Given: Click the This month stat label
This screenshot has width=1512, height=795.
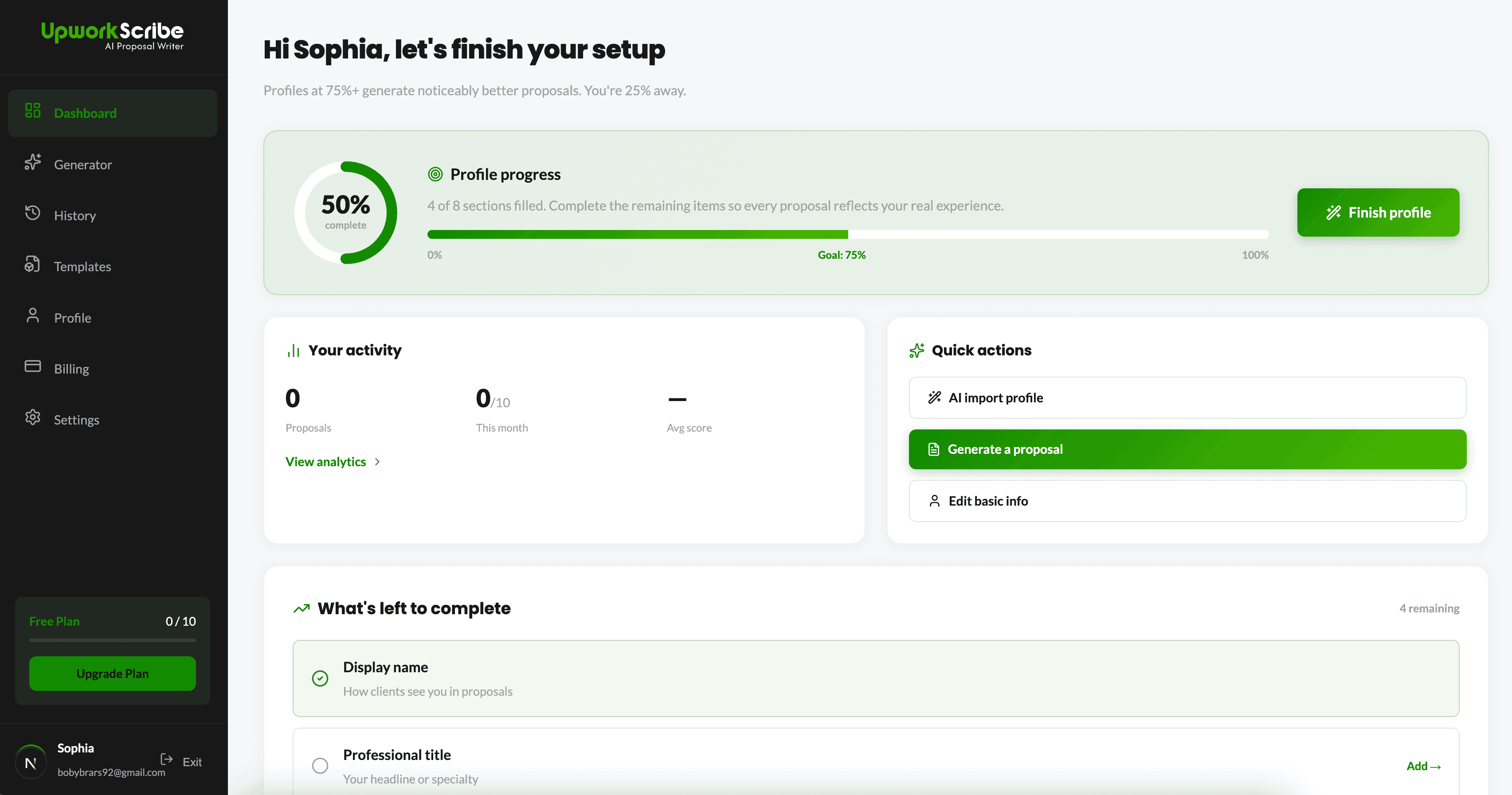Looking at the screenshot, I should (502, 428).
